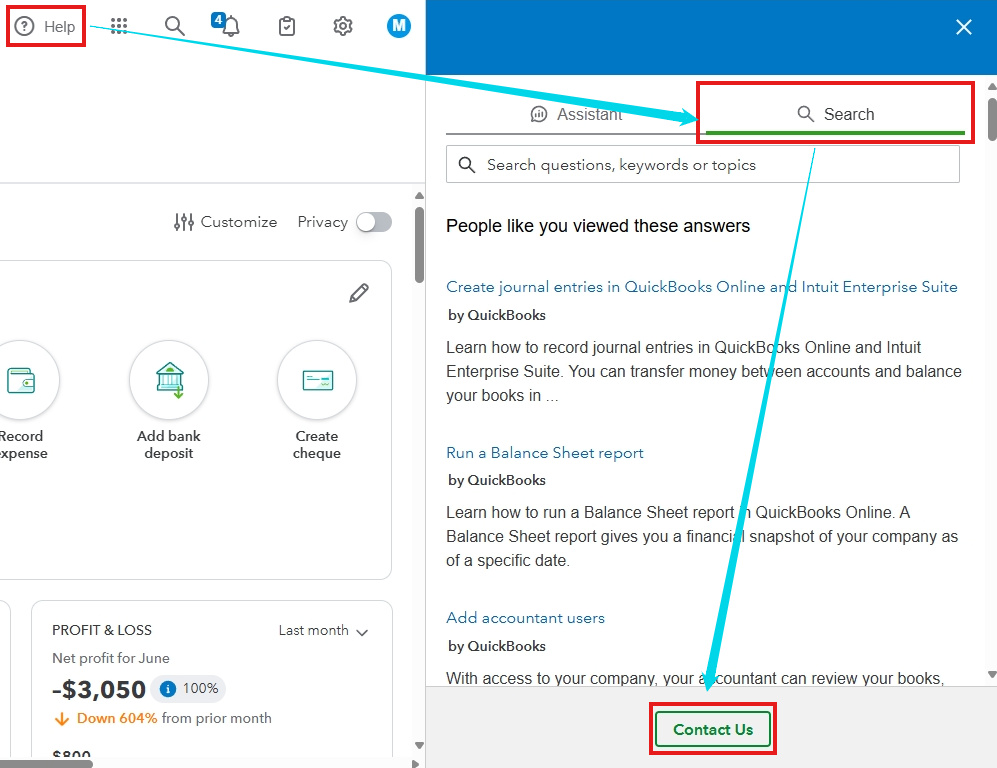
Task: Select the Add bank deposit shortcut icon
Action: pyautogui.click(x=168, y=380)
